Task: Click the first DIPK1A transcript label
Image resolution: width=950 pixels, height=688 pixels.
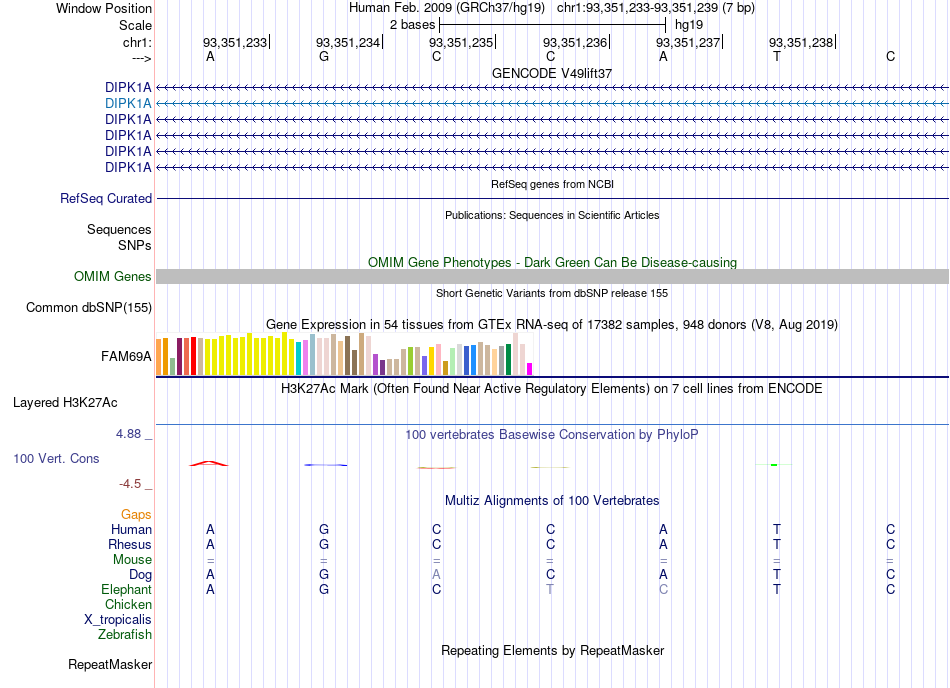Action: tap(128, 88)
